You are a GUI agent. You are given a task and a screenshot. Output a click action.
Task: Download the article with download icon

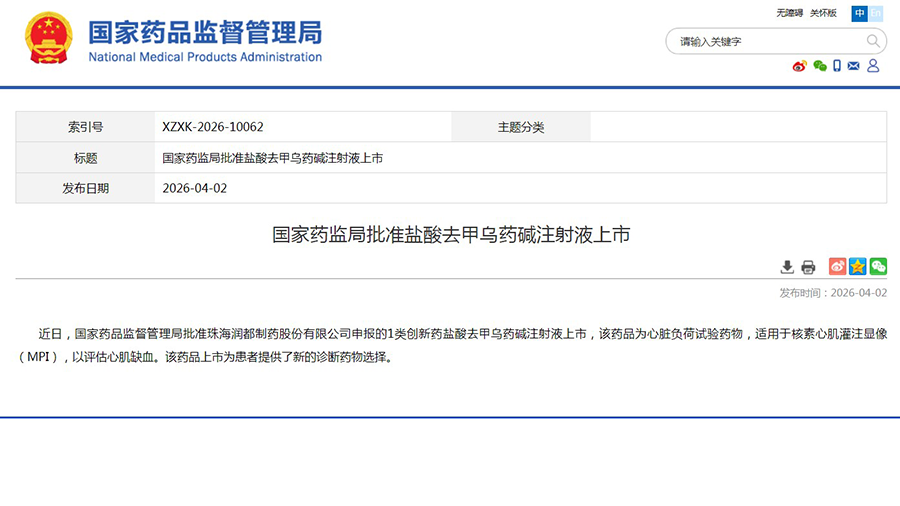[787, 267]
